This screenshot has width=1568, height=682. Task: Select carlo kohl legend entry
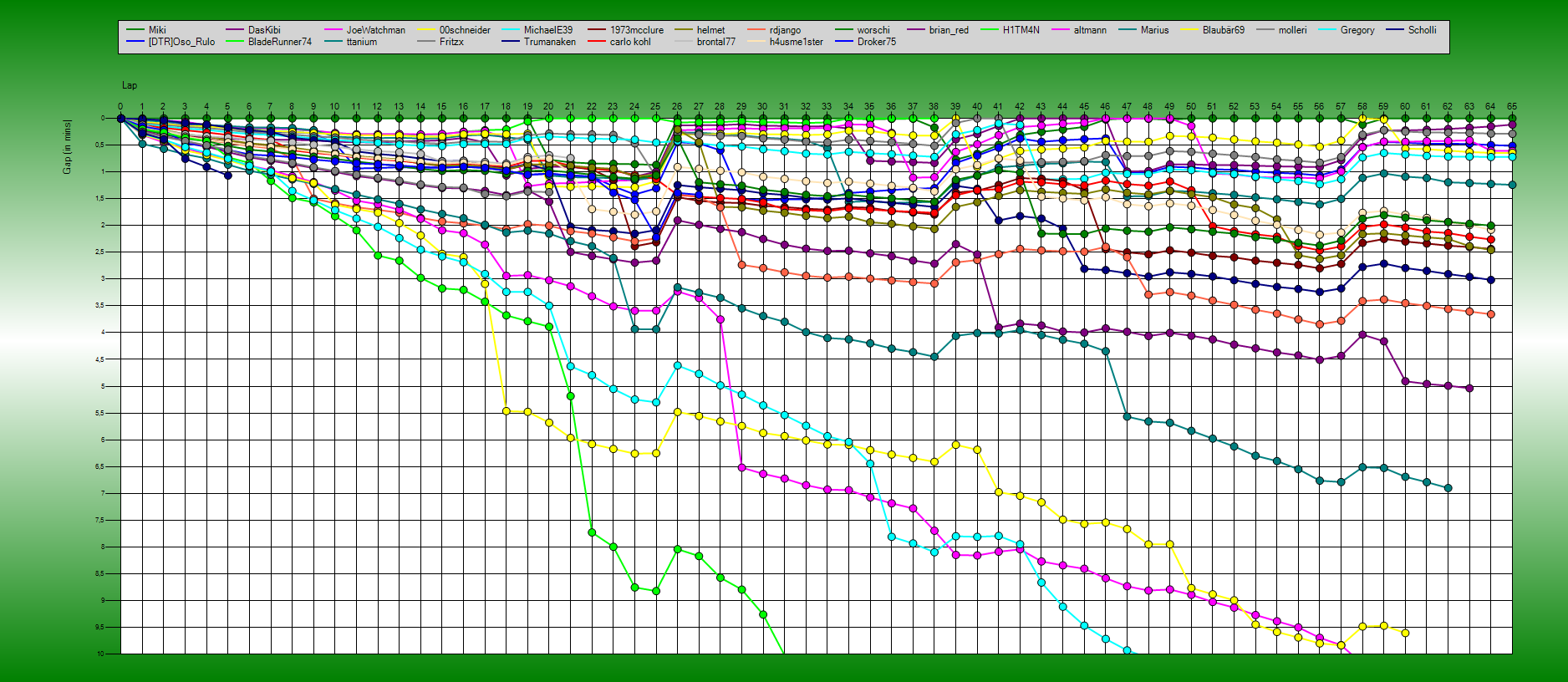coord(630,42)
